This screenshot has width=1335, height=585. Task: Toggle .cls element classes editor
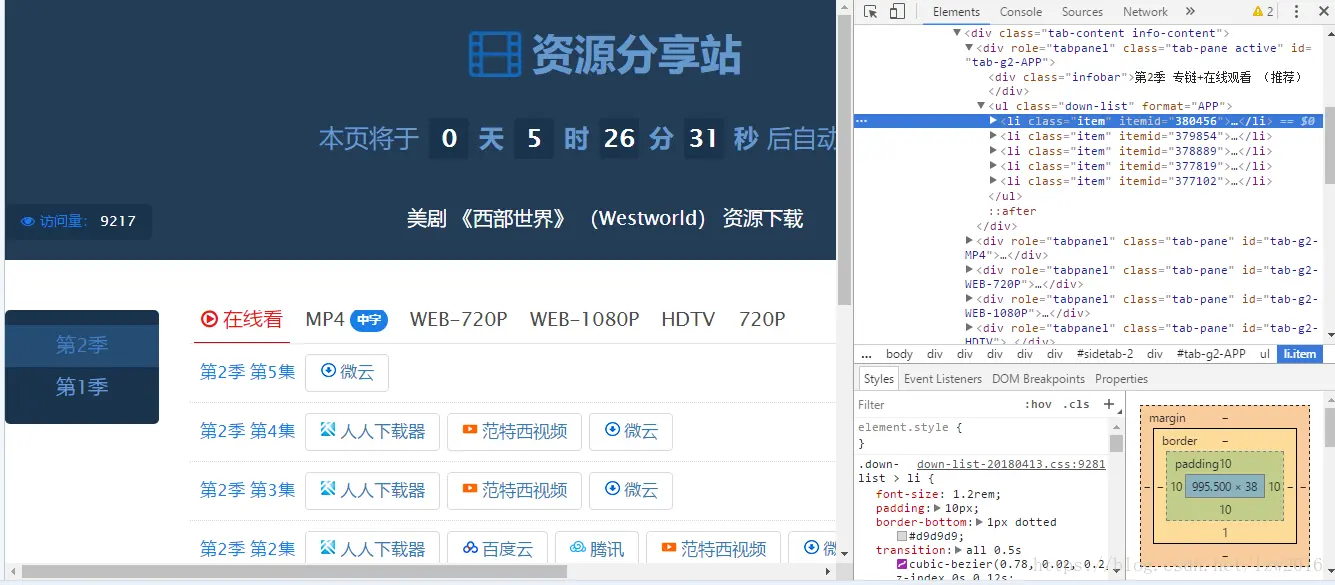tap(1077, 404)
